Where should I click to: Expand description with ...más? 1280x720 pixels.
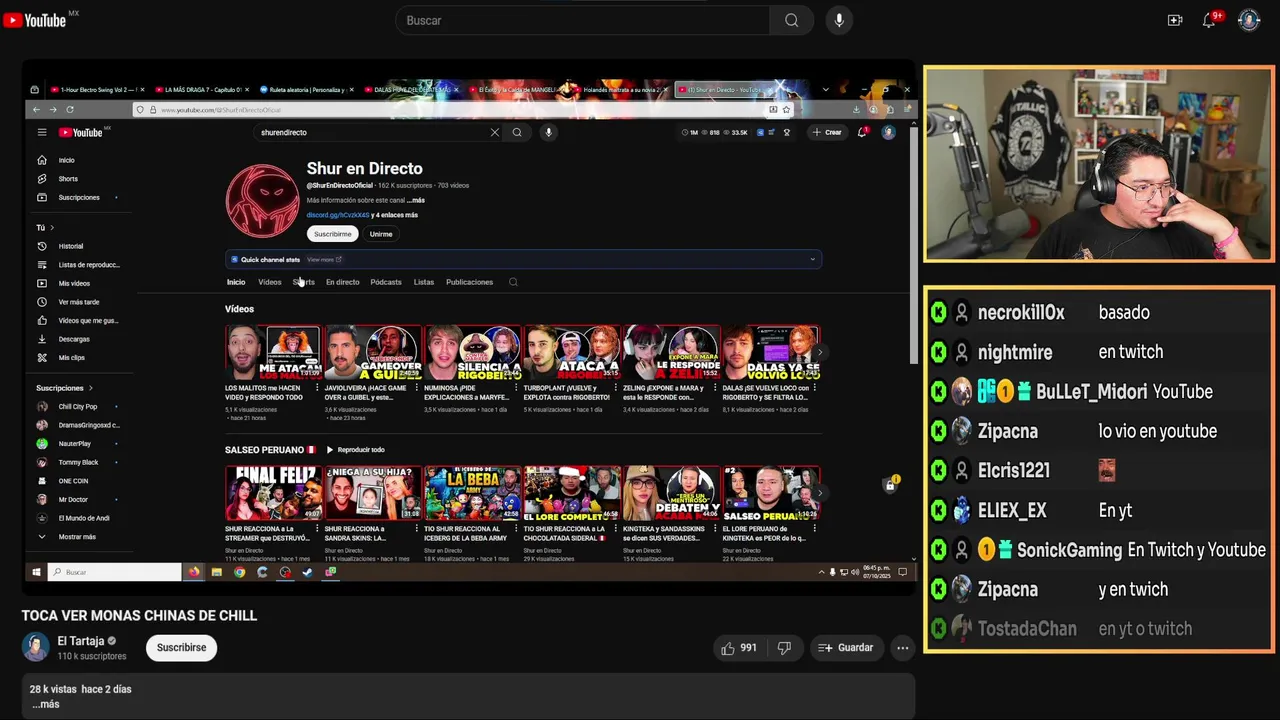coord(46,704)
